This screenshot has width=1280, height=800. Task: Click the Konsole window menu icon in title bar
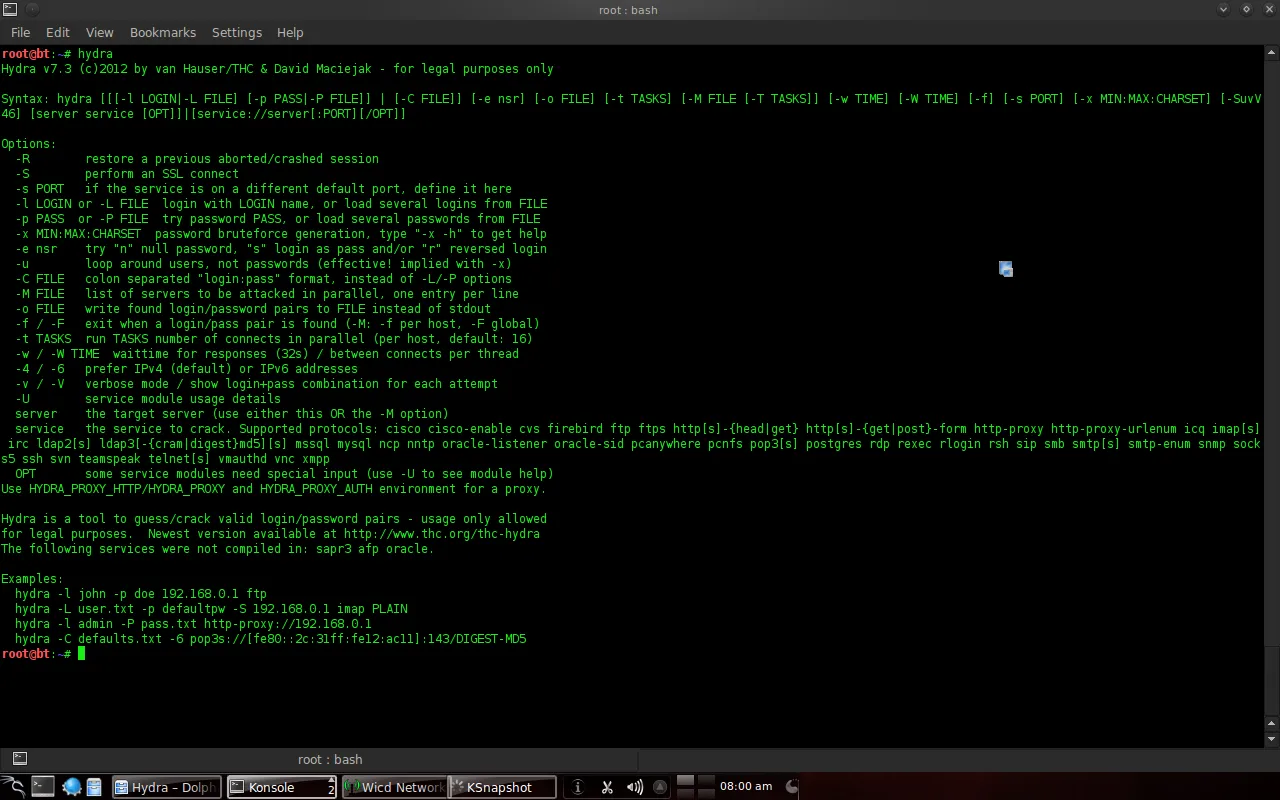coord(9,9)
